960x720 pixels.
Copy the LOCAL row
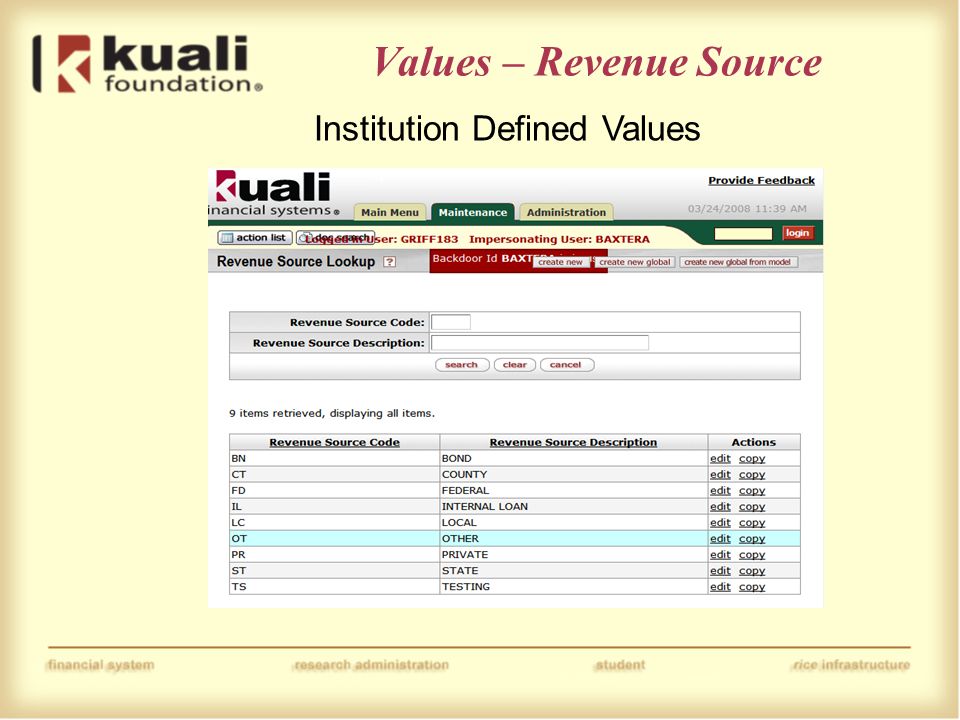click(x=752, y=522)
